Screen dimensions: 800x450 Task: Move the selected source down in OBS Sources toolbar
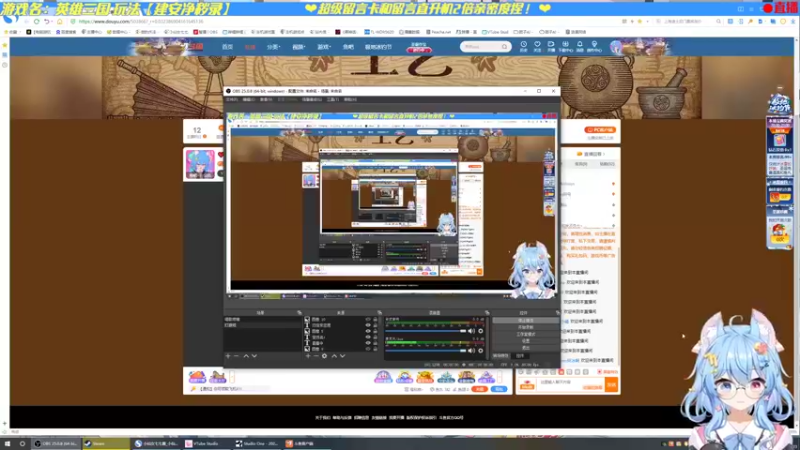pyautogui.click(x=342, y=356)
